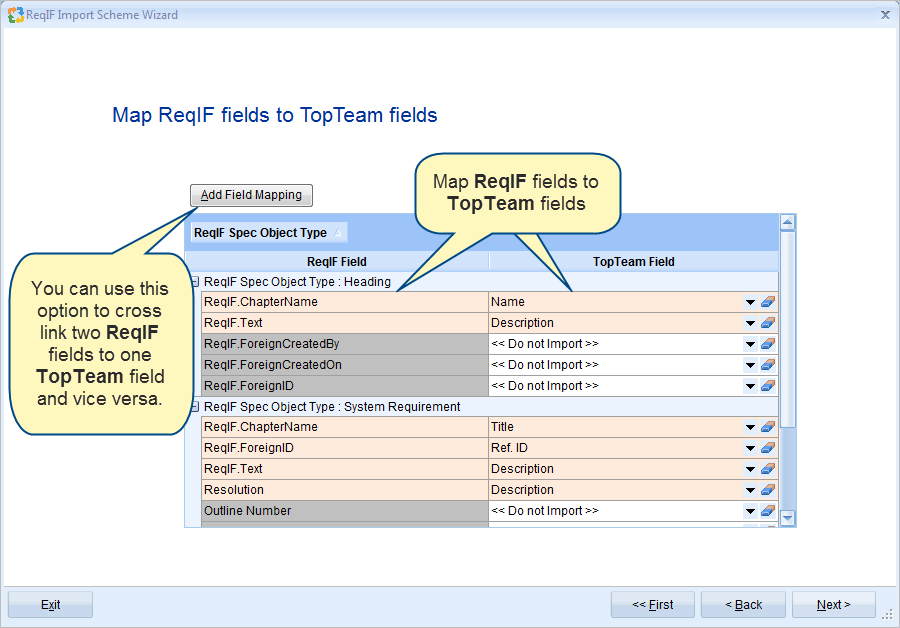The height and width of the screenshot is (628, 900).
Task: Go back to previous wizard step
Action: (x=743, y=604)
